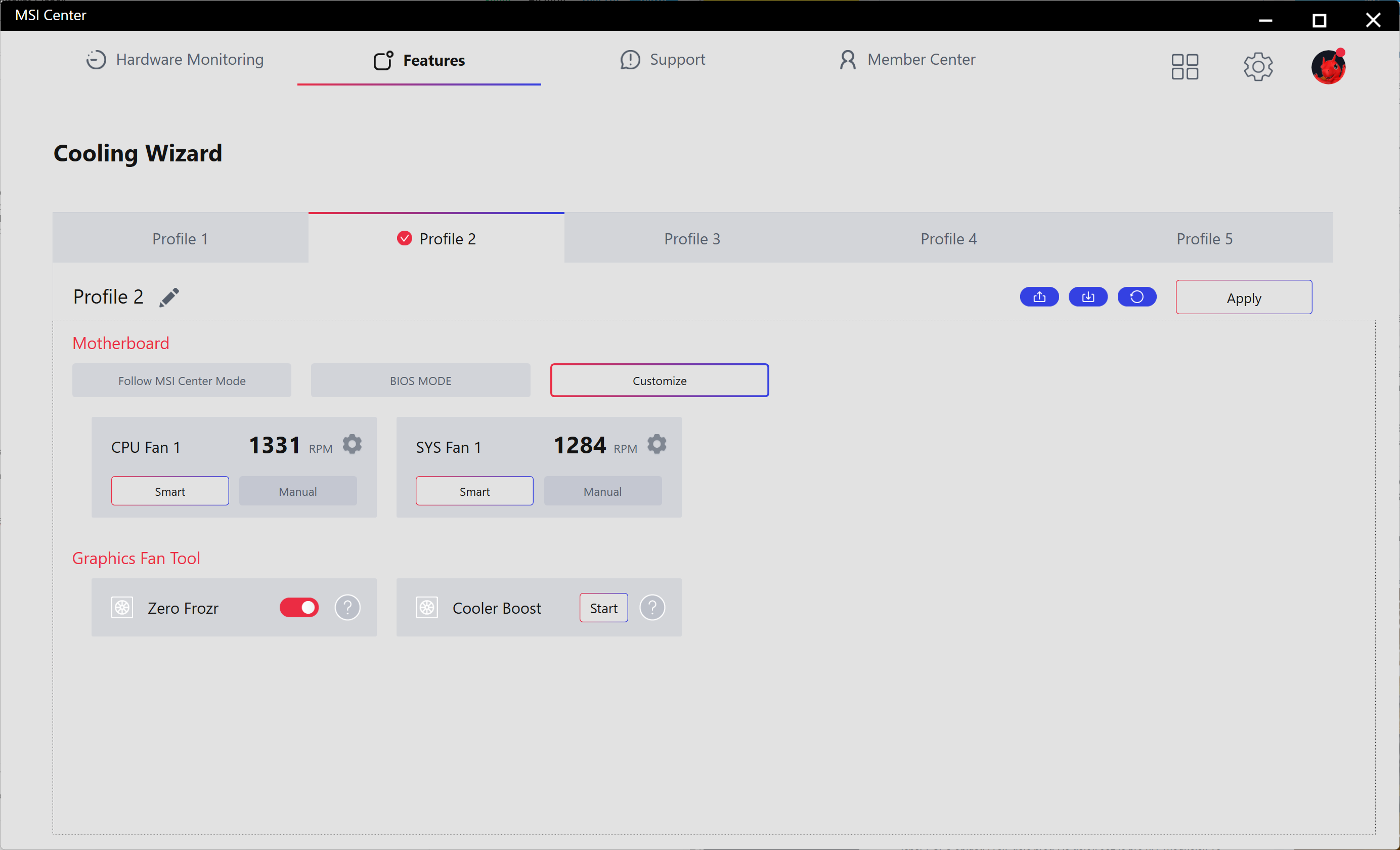Switch to the Profile 3 tab
This screenshot has width=1400, height=850.
692,238
